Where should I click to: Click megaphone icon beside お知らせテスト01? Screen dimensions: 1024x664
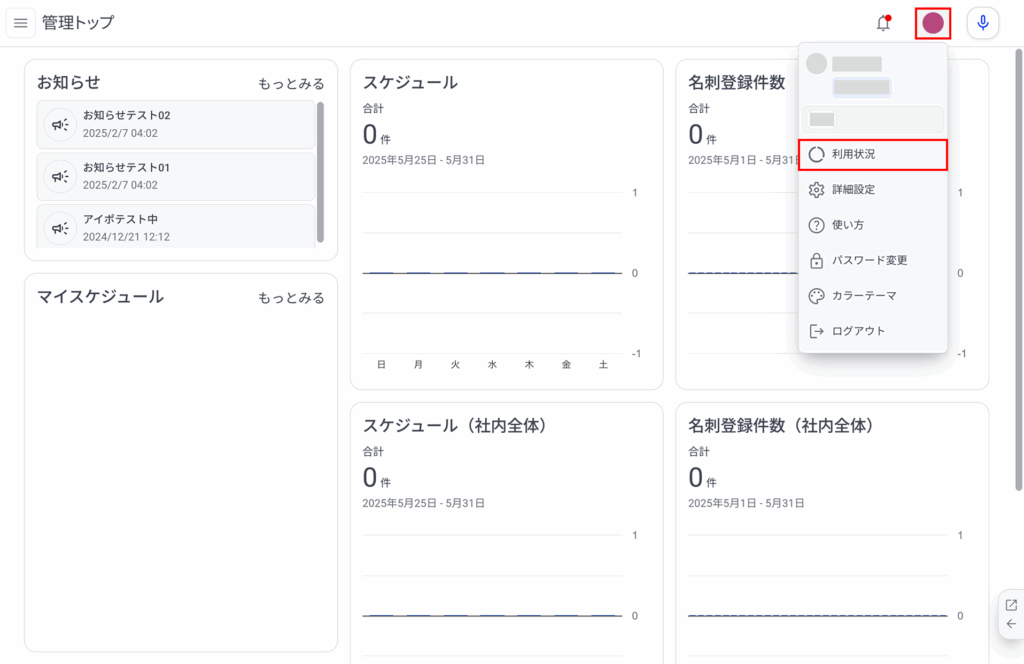click(61, 176)
